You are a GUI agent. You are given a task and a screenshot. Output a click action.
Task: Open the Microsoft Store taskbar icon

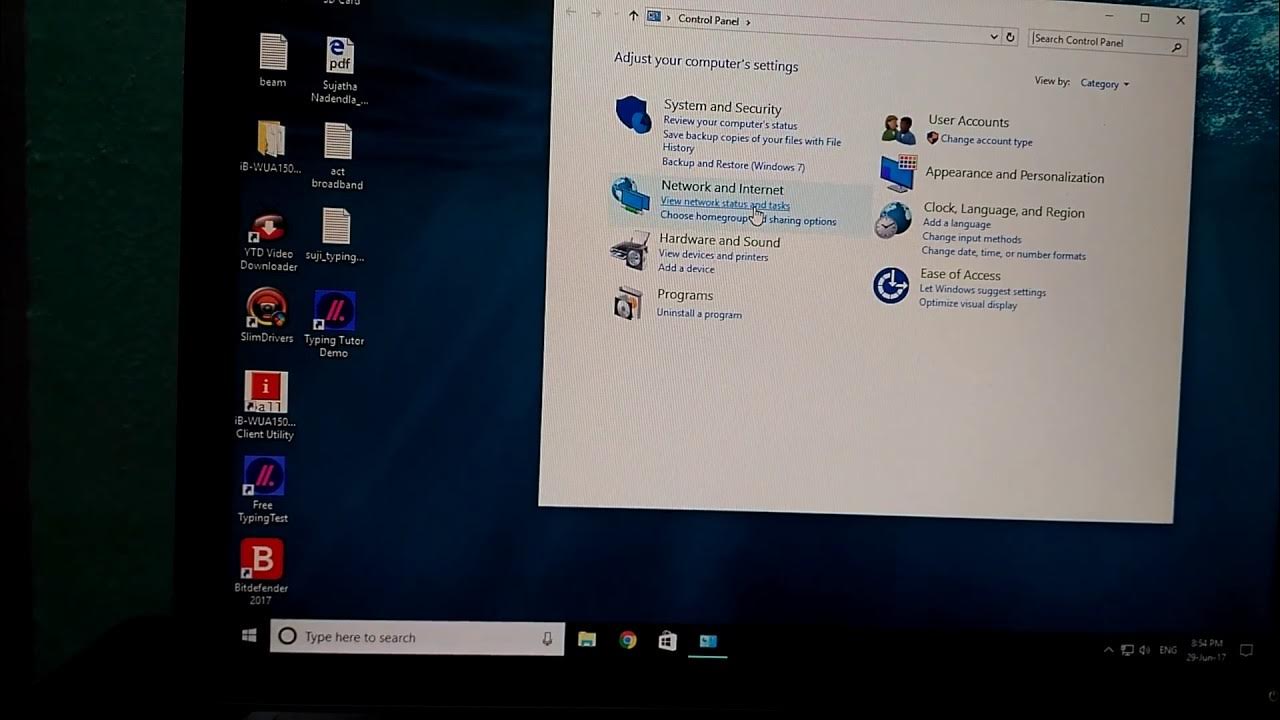click(x=667, y=642)
